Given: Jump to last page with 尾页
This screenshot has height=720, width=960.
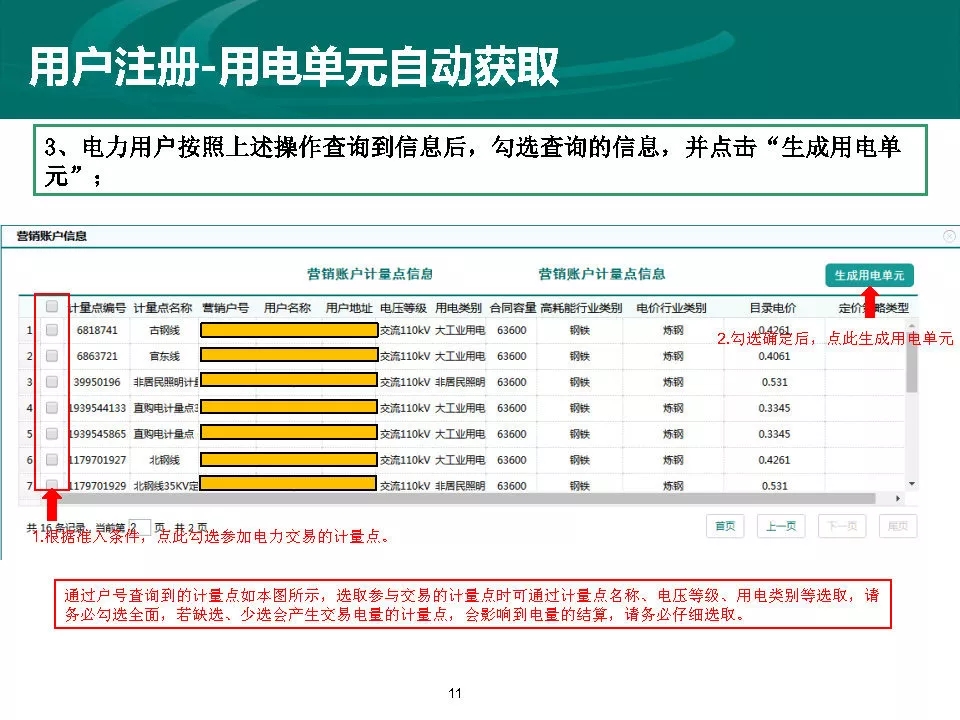Looking at the screenshot, I should (x=897, y=526).
